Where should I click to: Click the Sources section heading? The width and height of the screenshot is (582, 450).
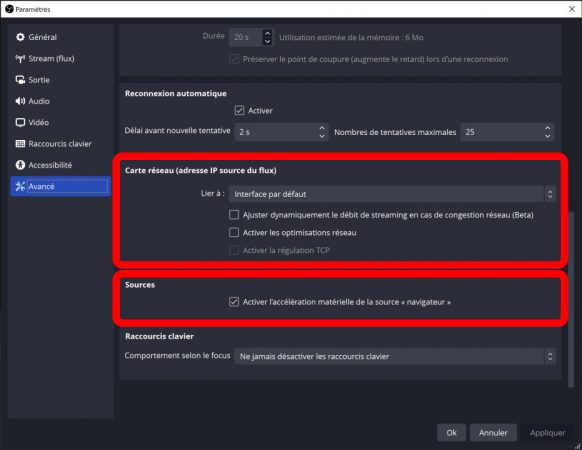(140, 285)
